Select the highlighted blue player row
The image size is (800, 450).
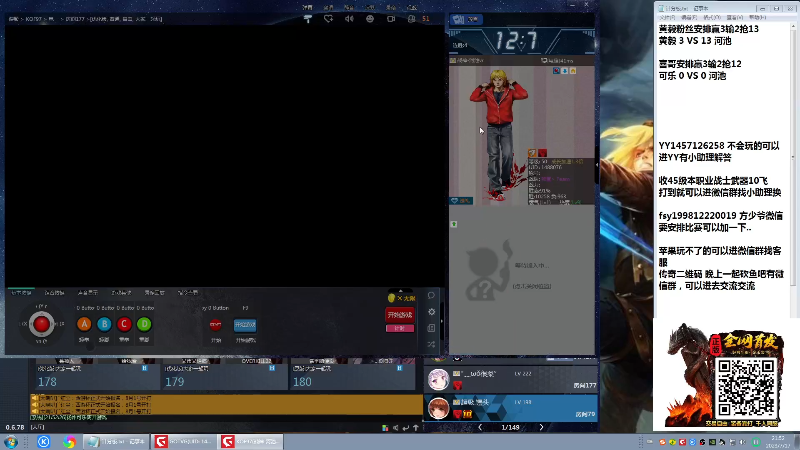(x=511, y=408)
